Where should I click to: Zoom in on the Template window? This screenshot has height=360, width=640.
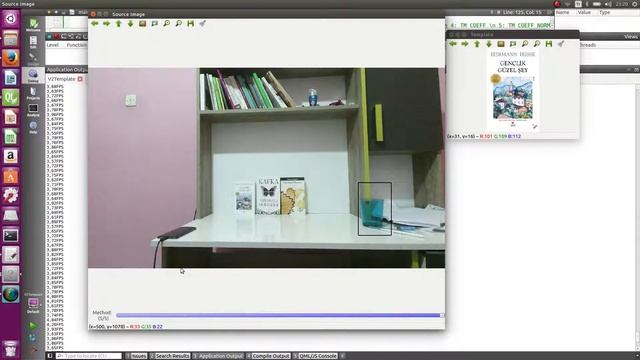[525, 44]
